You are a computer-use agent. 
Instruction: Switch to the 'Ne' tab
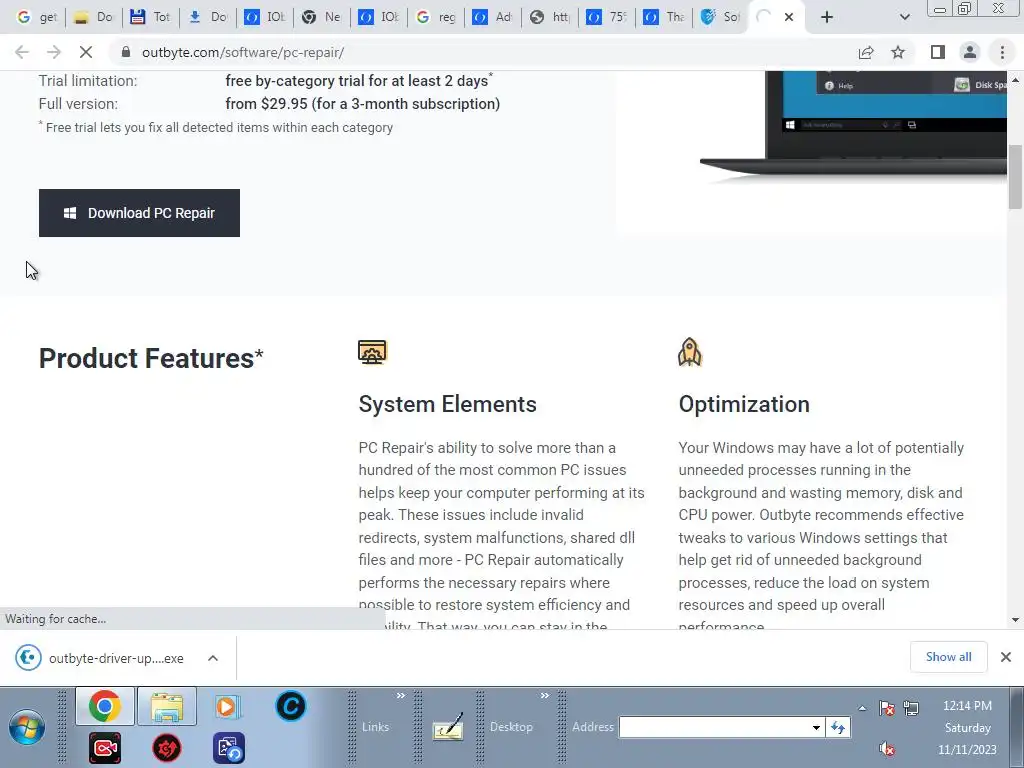pyautogui.click(x=322, y=18)
